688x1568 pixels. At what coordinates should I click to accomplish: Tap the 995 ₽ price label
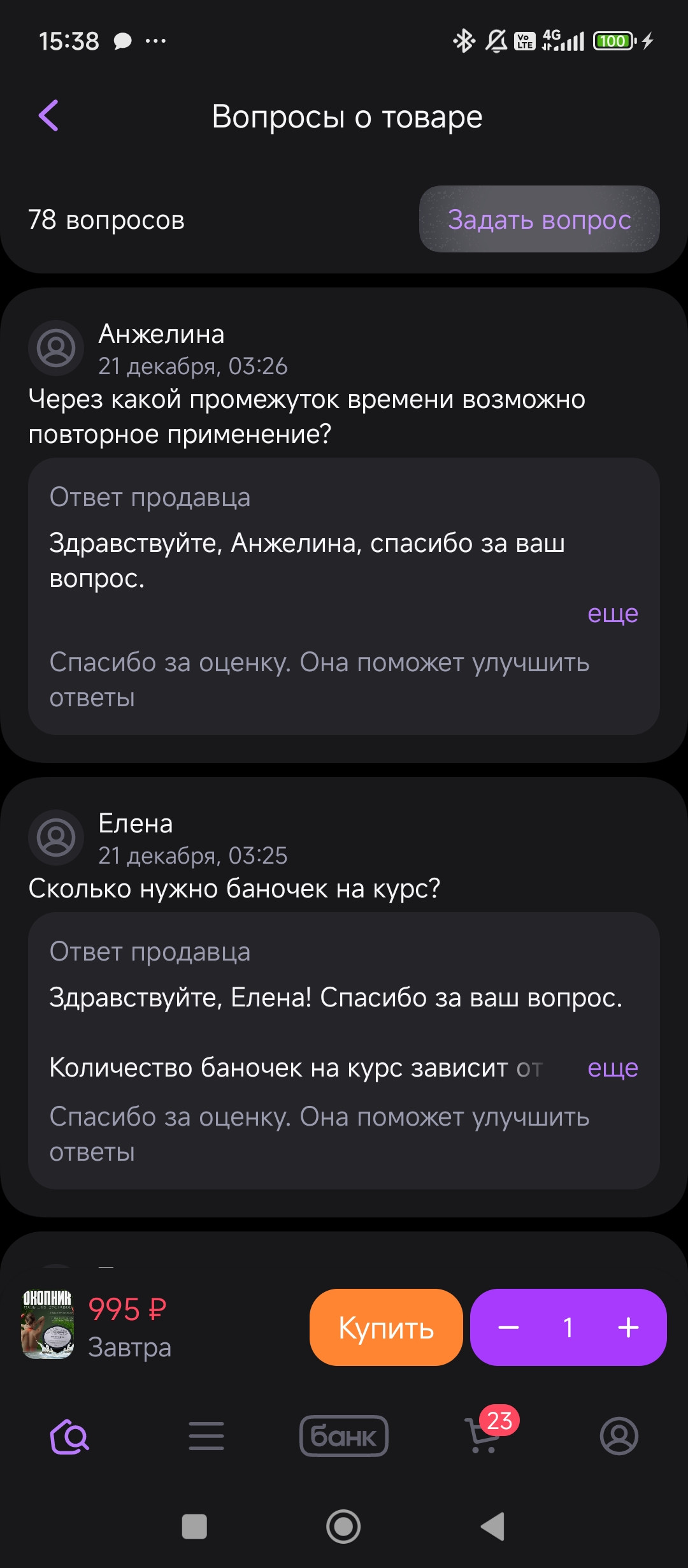(x=127, y=1309)
